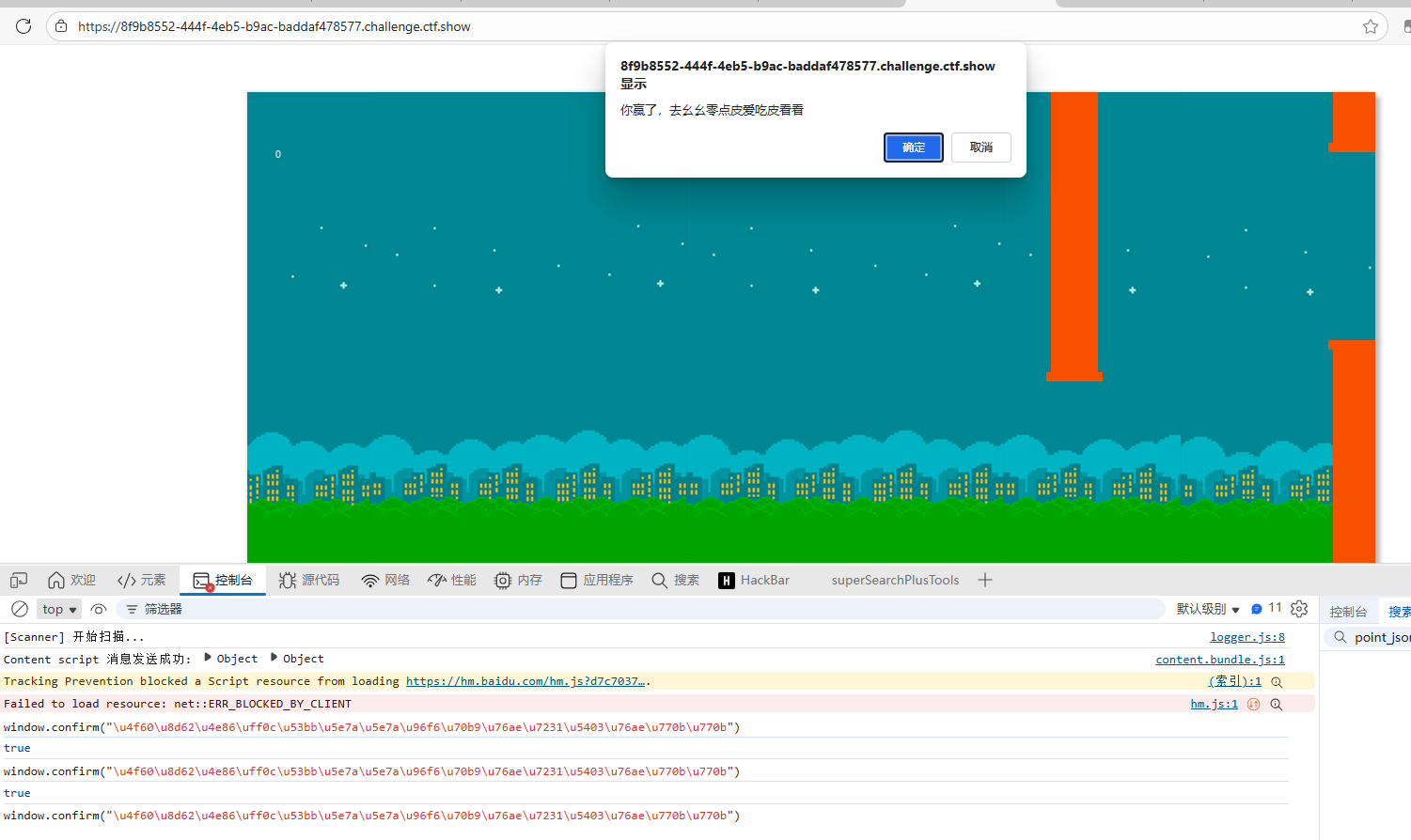Image resolution: width=1411 pixels, height=840 pixels.
Task: Click the score 0 in the game
Action: click(278, 154)
